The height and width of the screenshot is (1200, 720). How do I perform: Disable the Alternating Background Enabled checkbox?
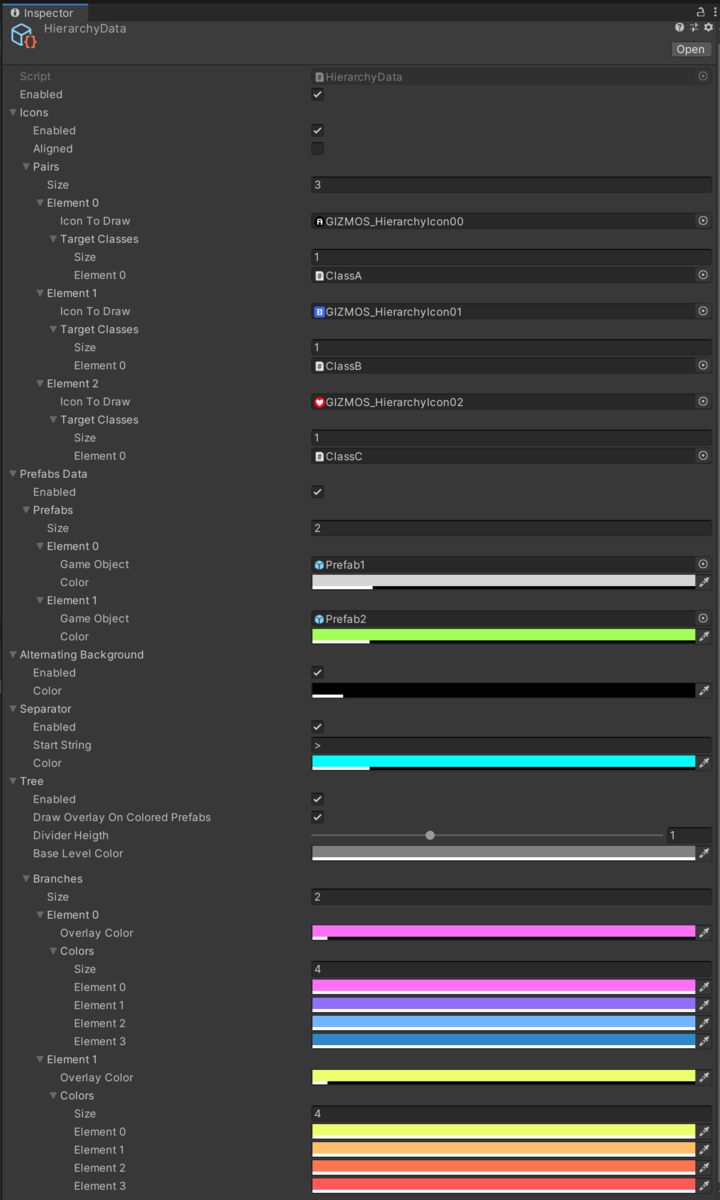(x=317, y=672)
